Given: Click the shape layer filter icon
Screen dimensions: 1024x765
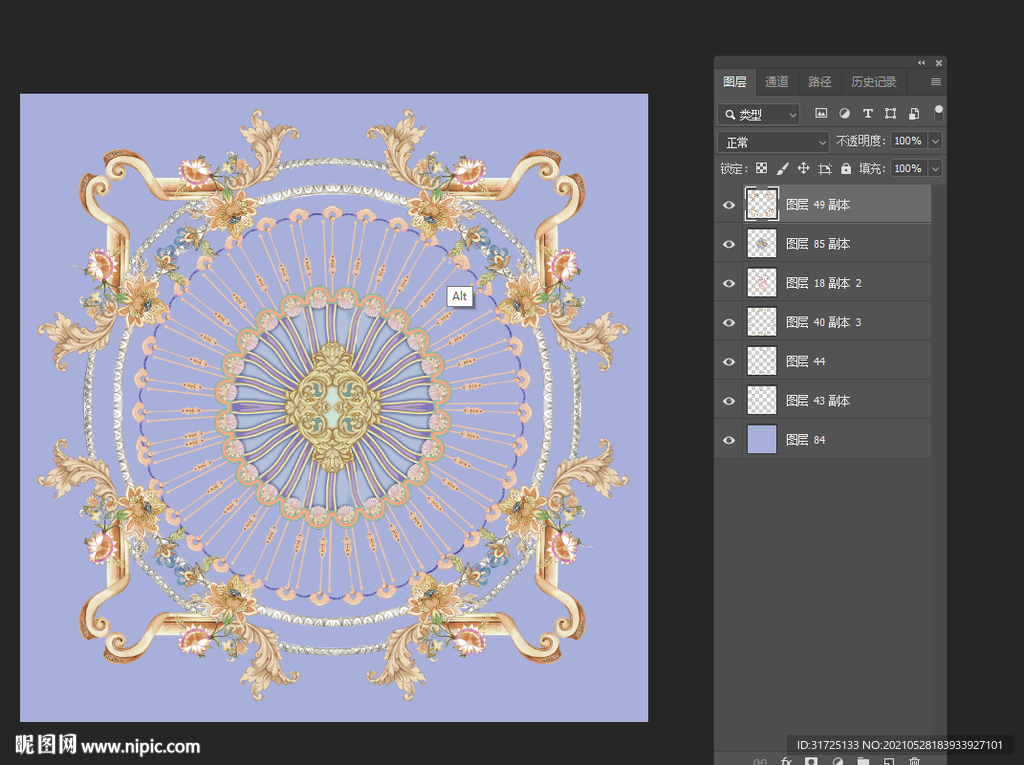Looking at the screenshot, I should click(890, 114).
